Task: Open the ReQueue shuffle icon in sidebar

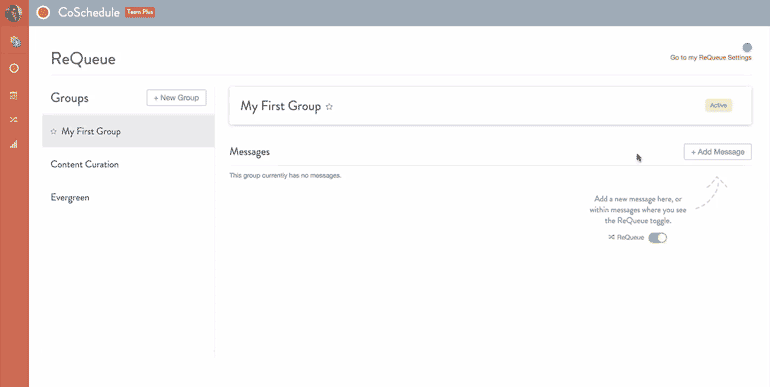Action: pos(14,119)
